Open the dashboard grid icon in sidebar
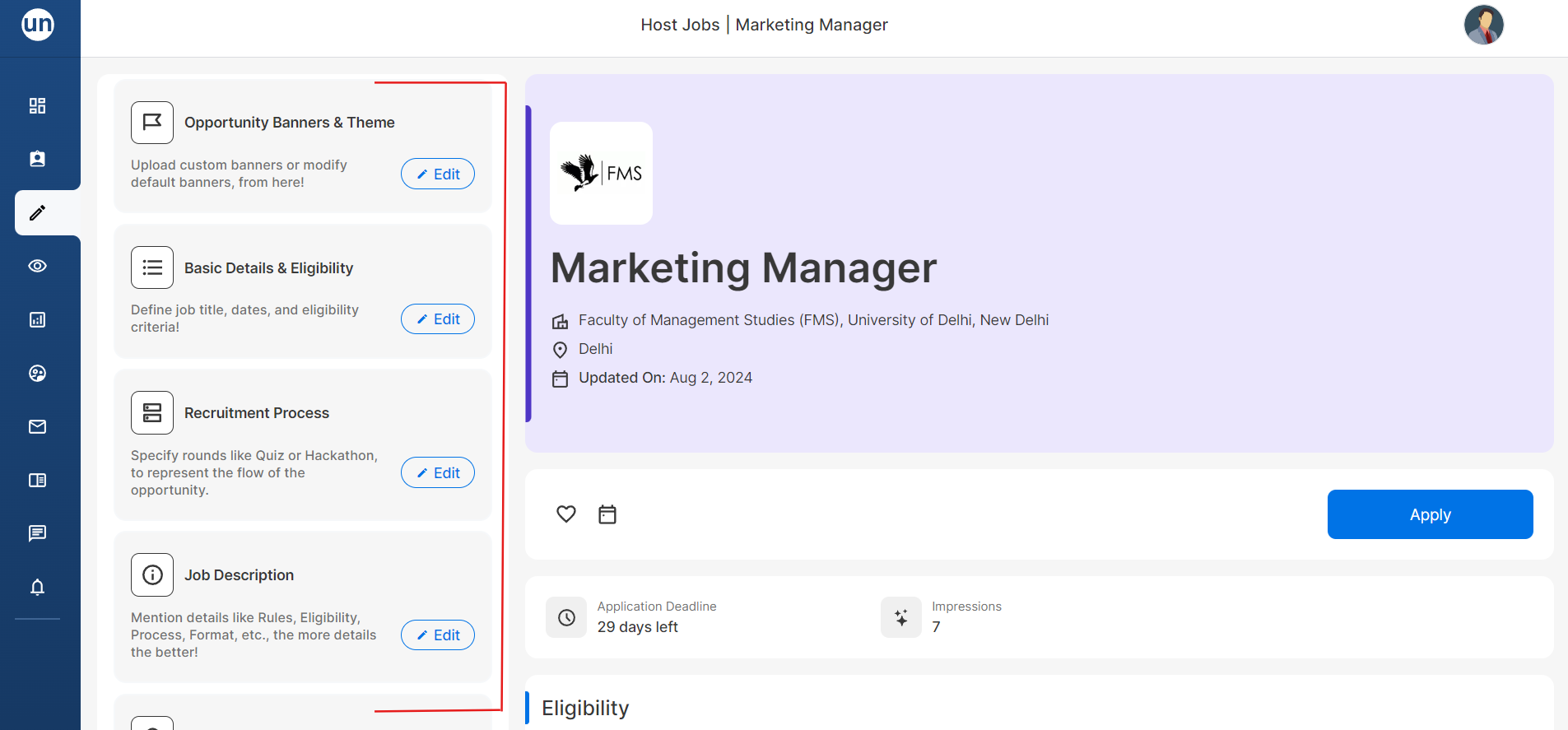 pyautogui.click(x=37, y=106)
